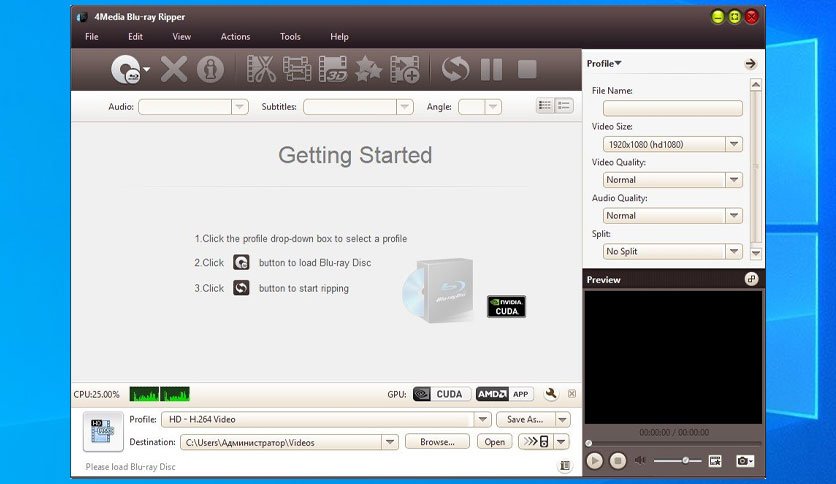
Task: Click the Preview panel detach icon
Action: point(751,279)
